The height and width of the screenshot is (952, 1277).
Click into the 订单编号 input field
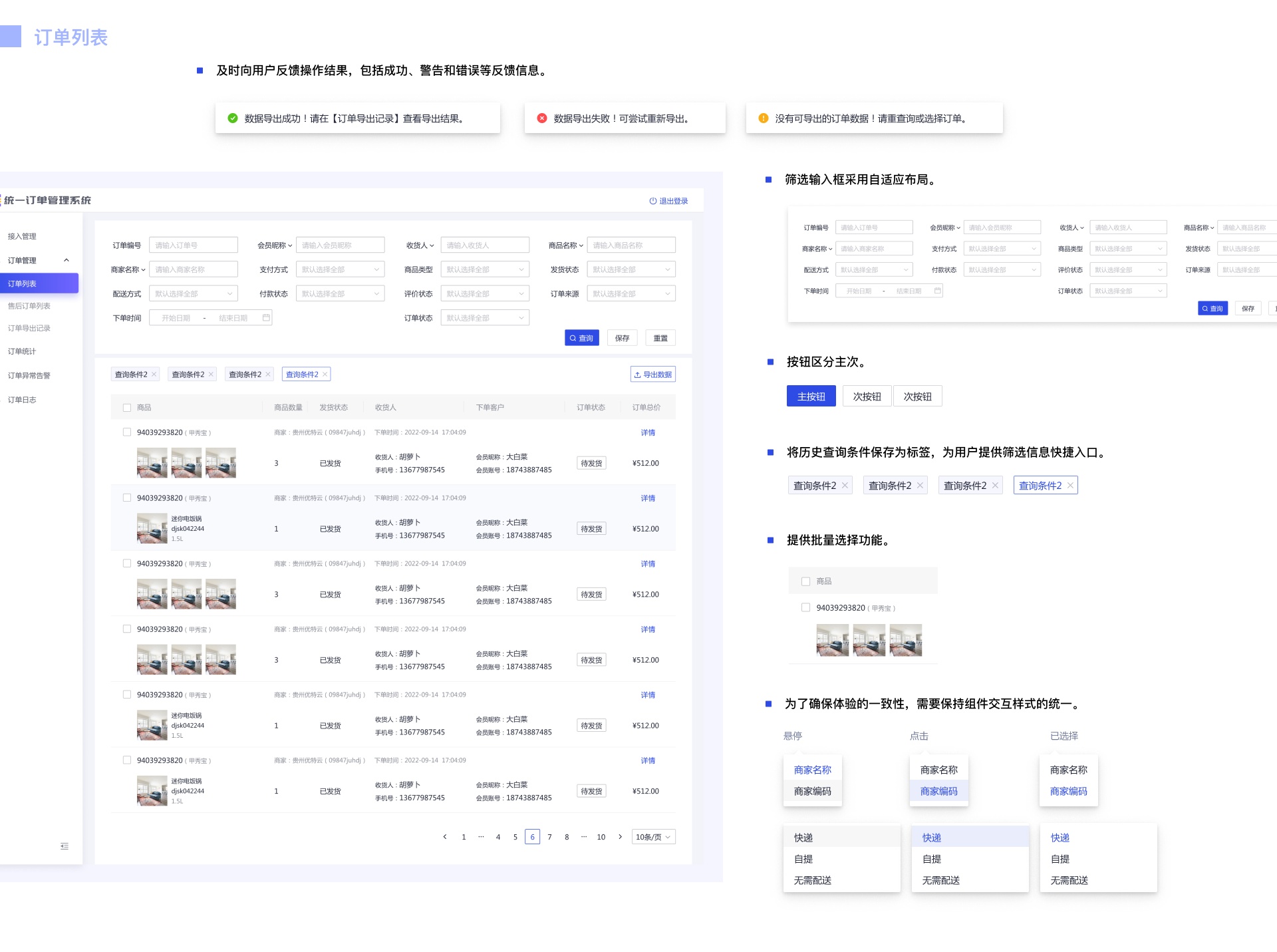[x=193, y=245]
